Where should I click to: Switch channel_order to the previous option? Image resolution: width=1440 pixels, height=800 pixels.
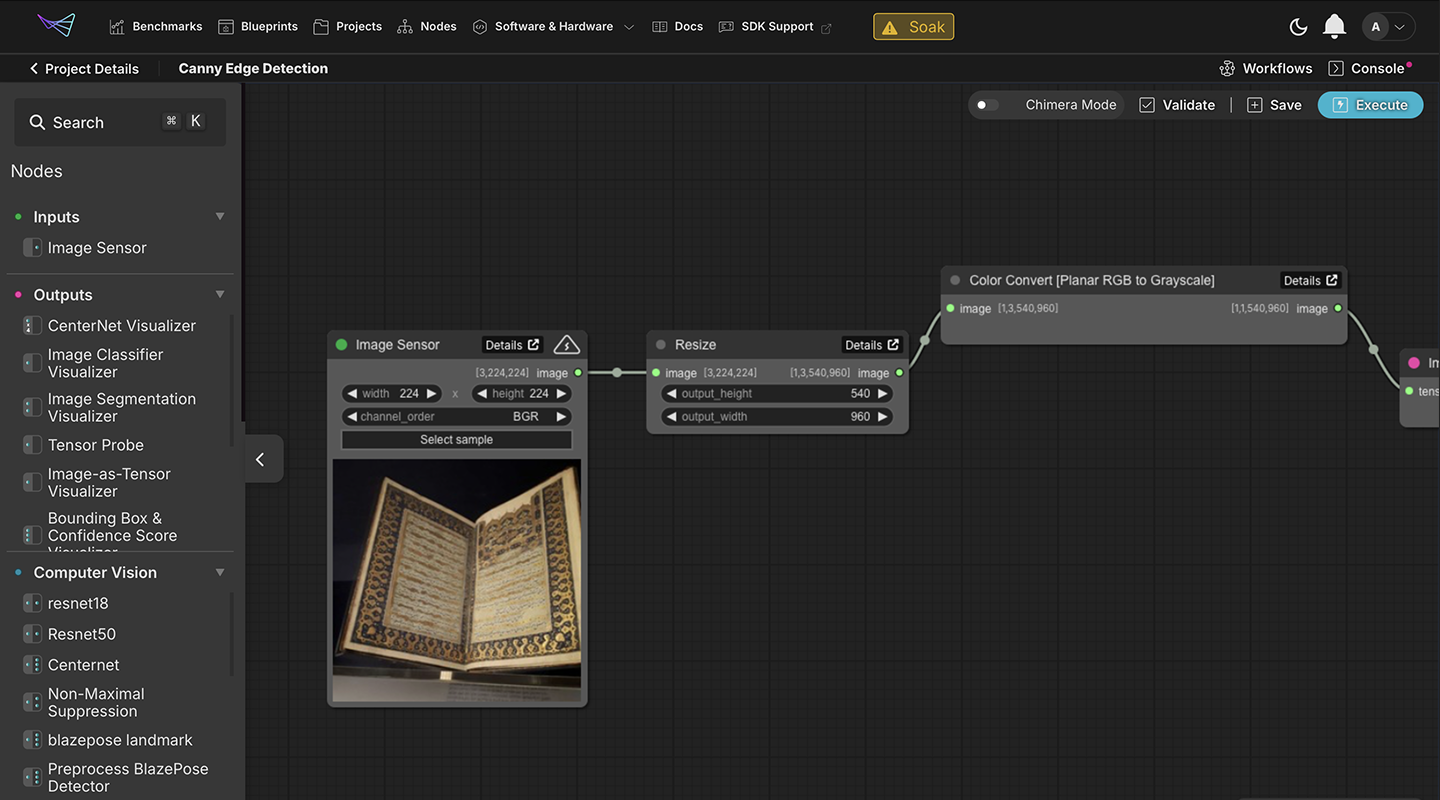click(x=352, y=417)
